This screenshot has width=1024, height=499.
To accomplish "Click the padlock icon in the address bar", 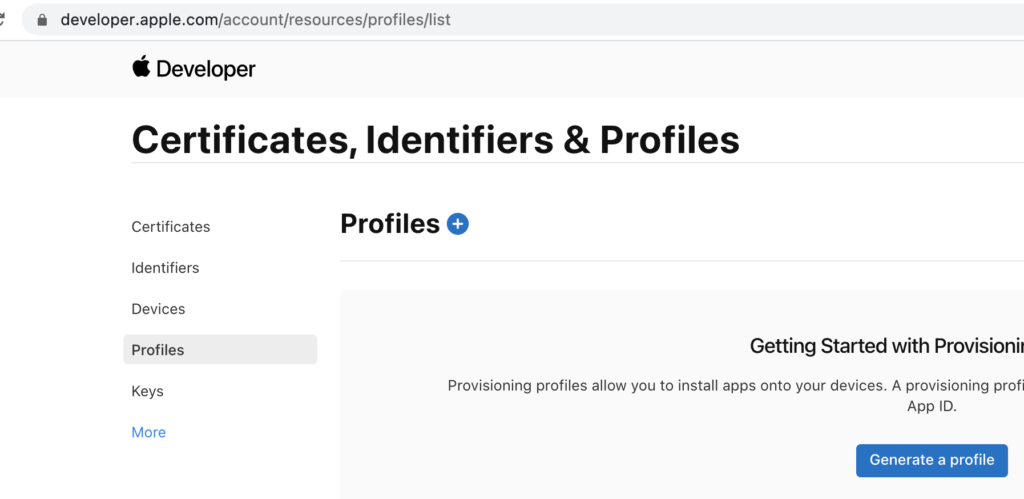I will click(x=42, y=20).
